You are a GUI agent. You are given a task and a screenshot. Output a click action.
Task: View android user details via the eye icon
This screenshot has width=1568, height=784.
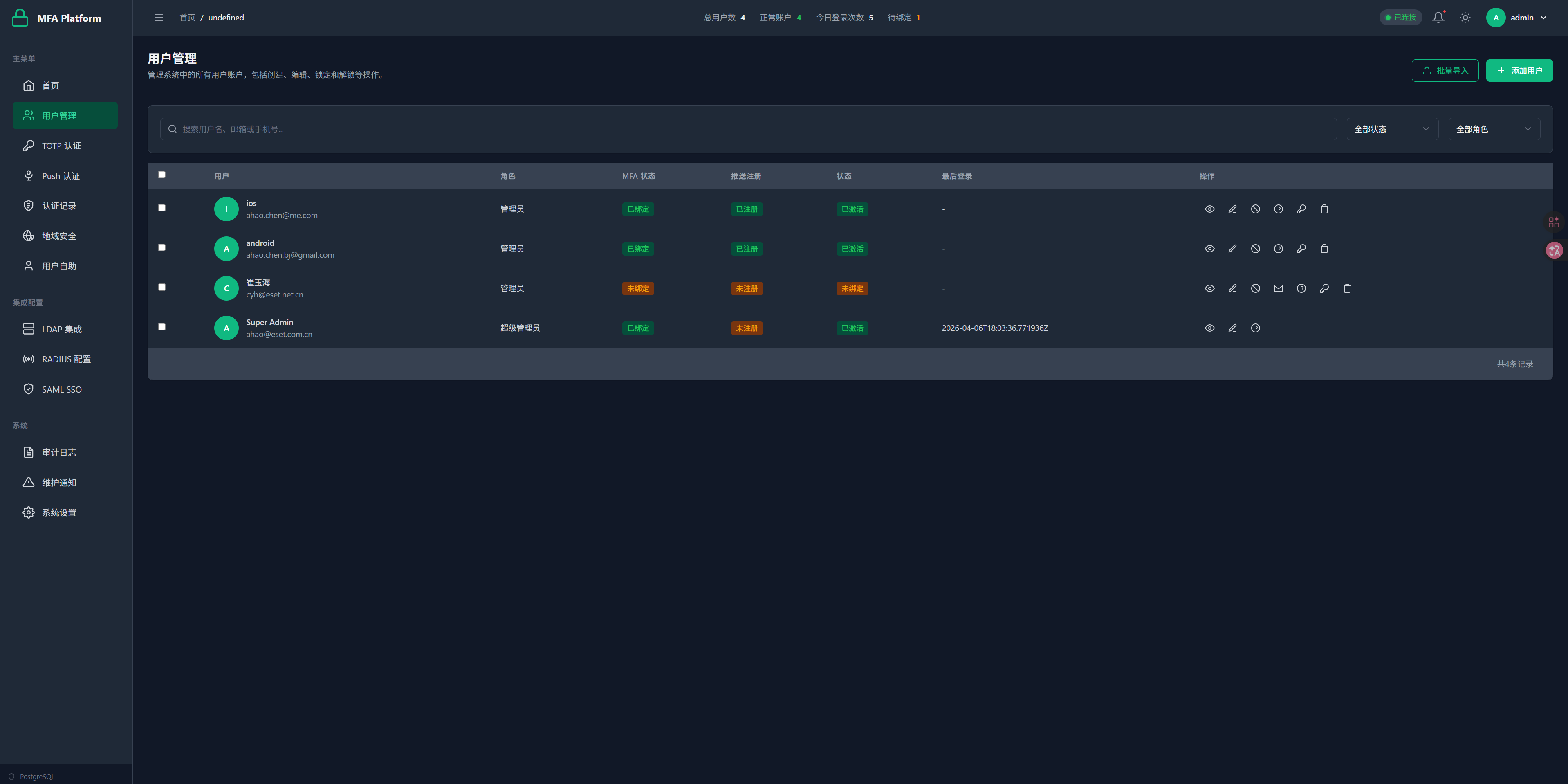point(1209,249)
